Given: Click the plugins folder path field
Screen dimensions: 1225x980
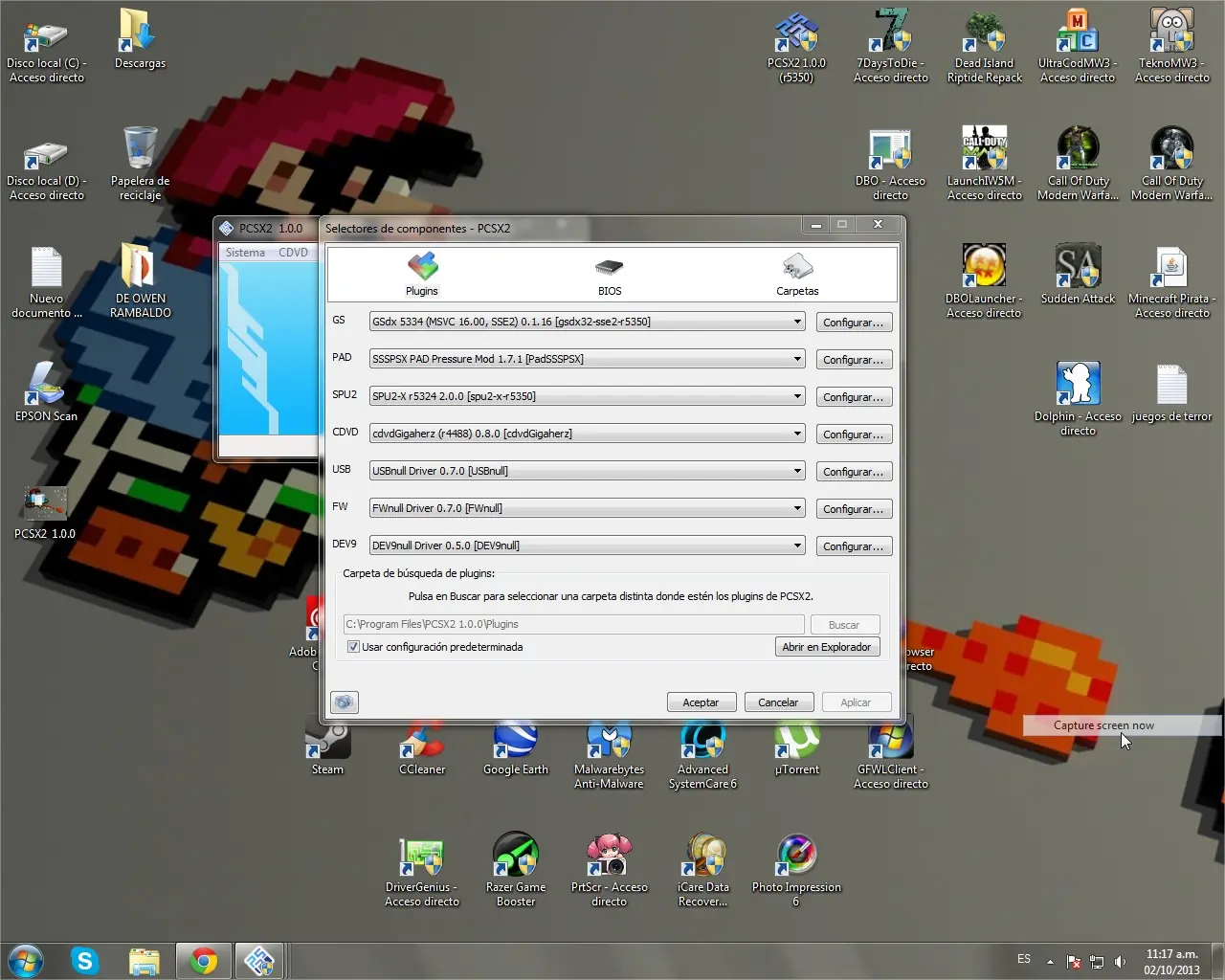Looking at the screenshot, I should click(x=573, y=624).
